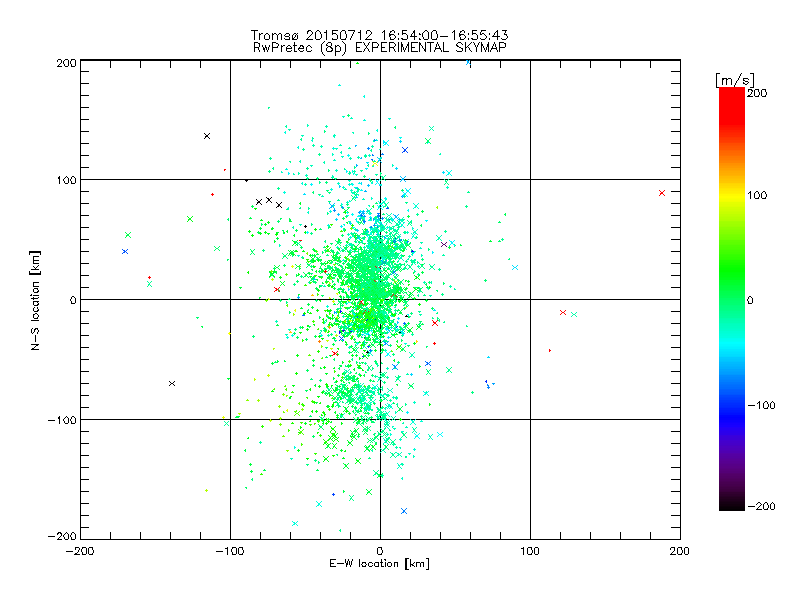
Task: Click the x-axis 200 tick label
Action: click(680, 551)
